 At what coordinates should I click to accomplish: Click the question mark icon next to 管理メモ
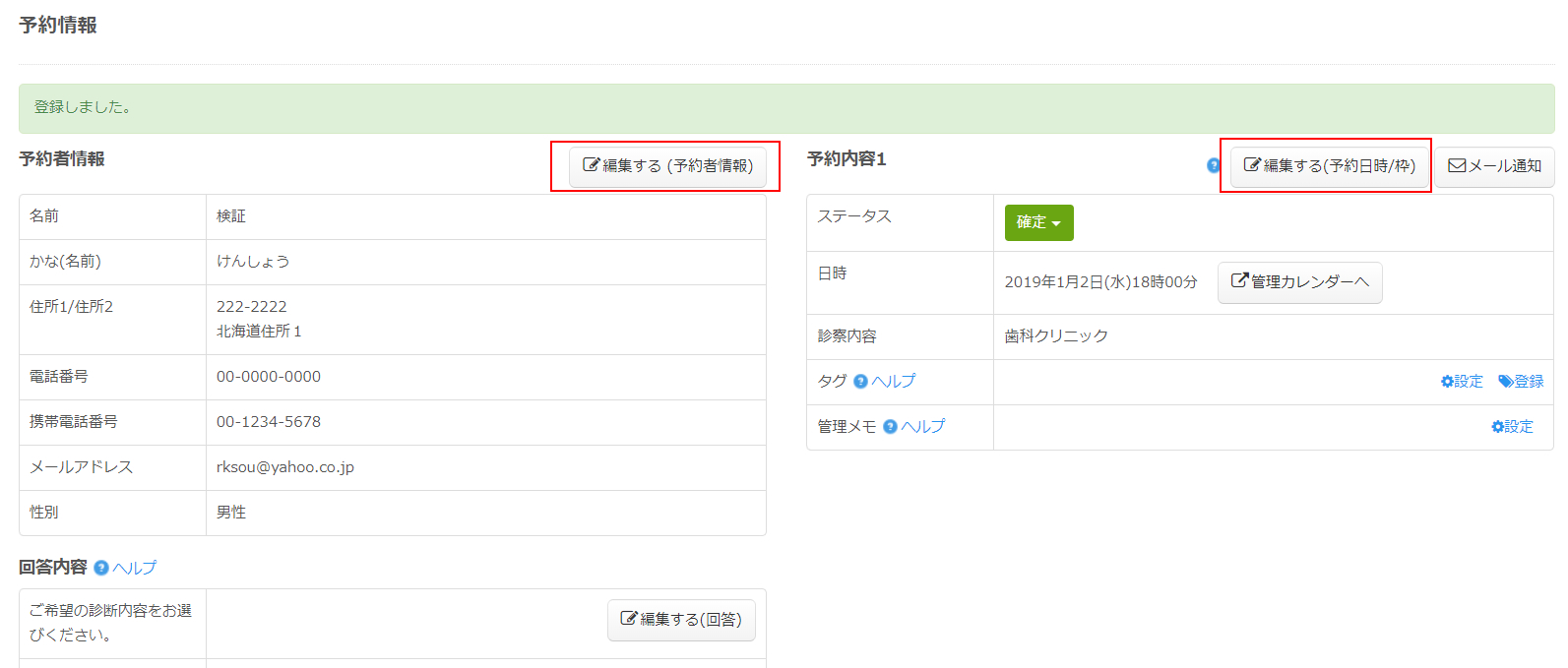(890, 427)
